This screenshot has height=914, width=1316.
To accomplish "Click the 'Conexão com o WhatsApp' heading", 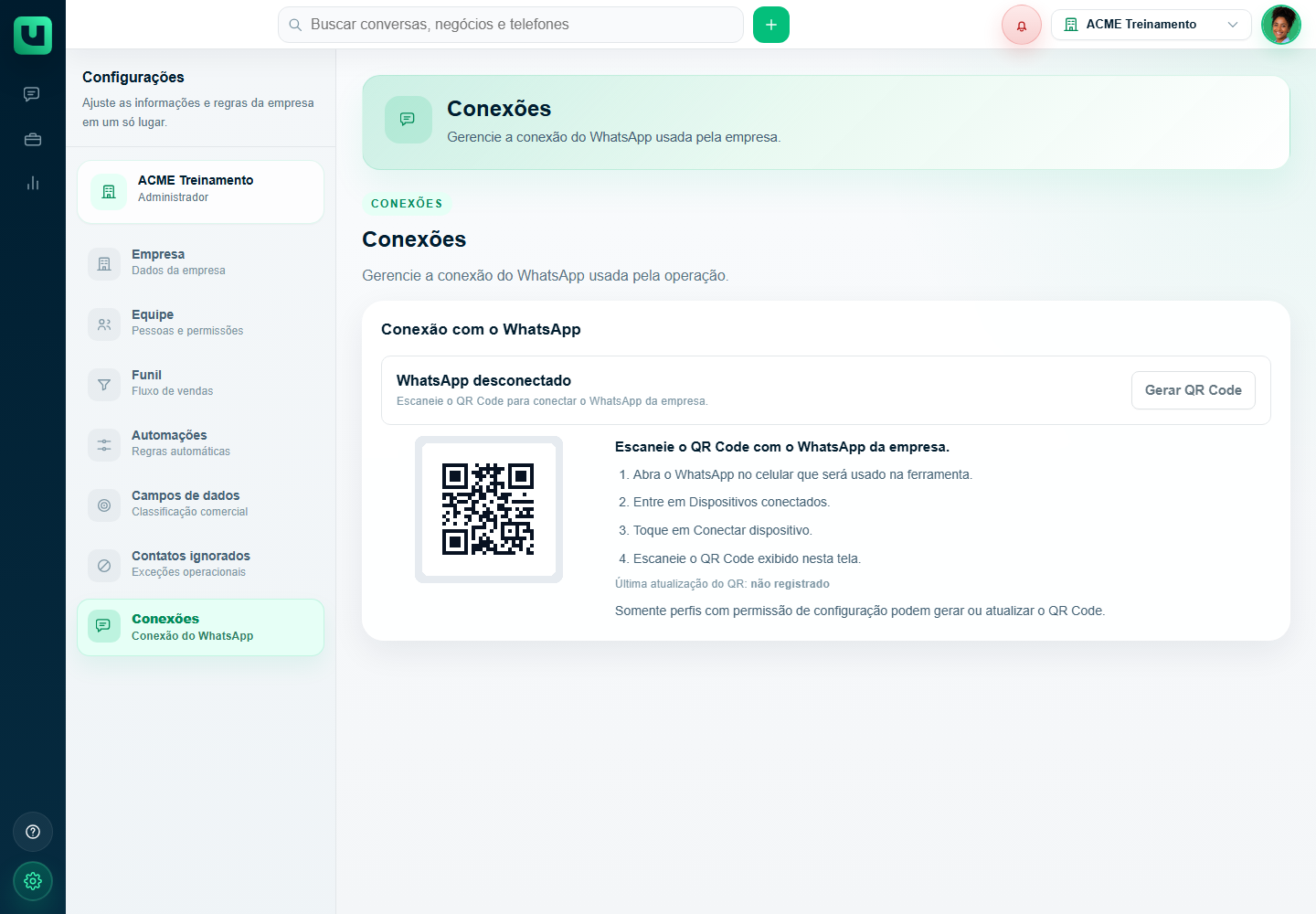I will tap(481, 329).
